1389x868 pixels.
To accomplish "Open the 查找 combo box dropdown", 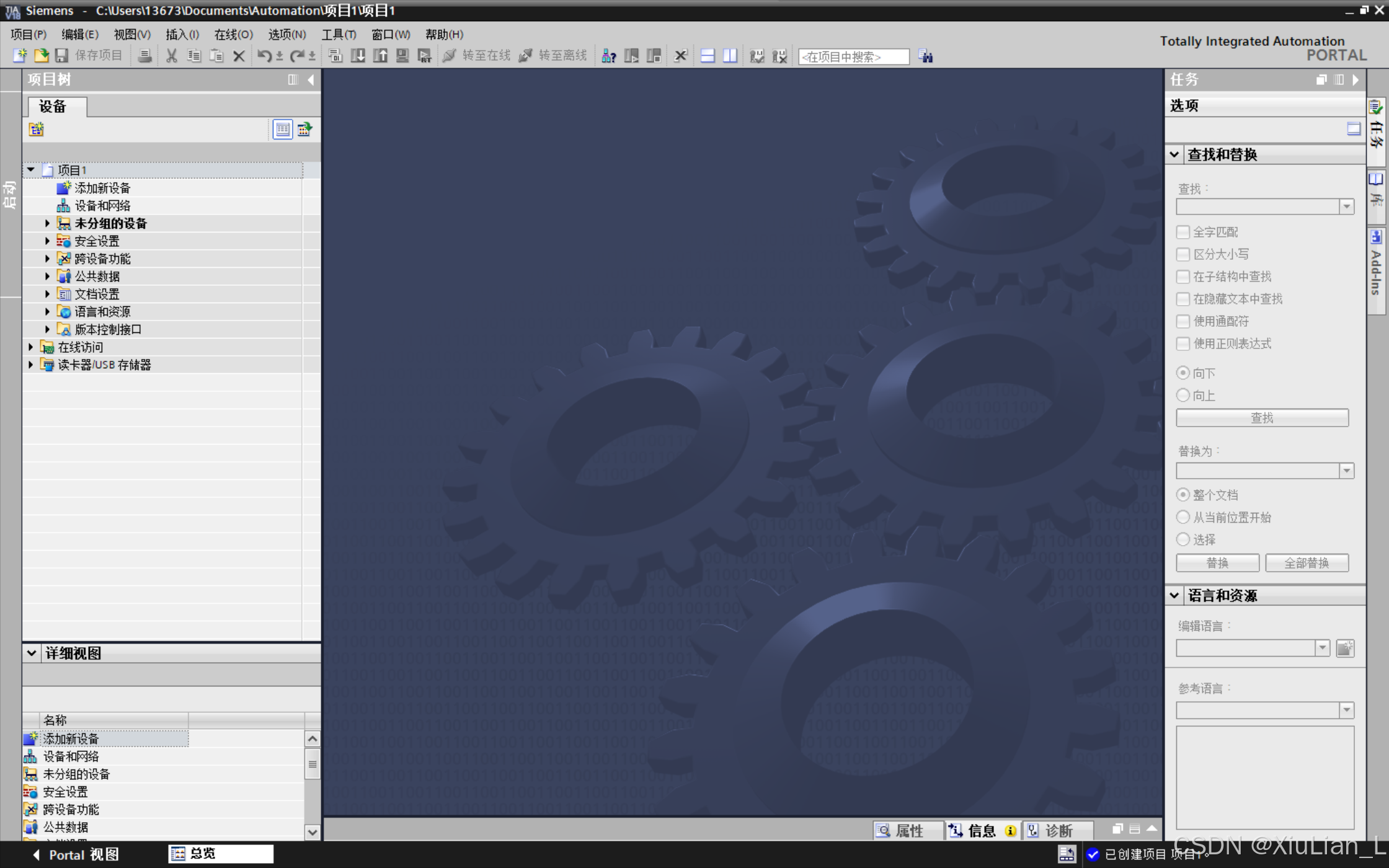I will (x=1346, y=206).
